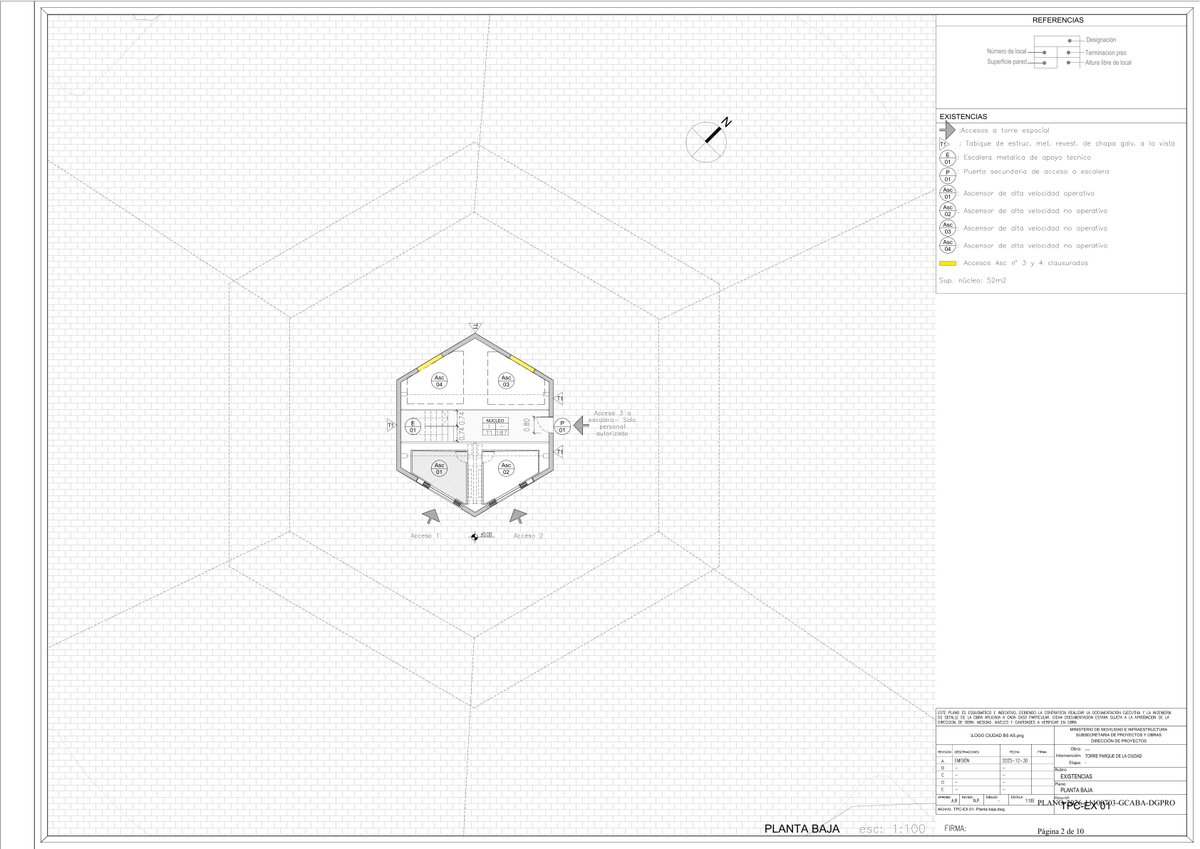Viewport: 1200px width, 849px height.
Task: Click the Asc 01 circle in legend
Action: tap(947, 193)
